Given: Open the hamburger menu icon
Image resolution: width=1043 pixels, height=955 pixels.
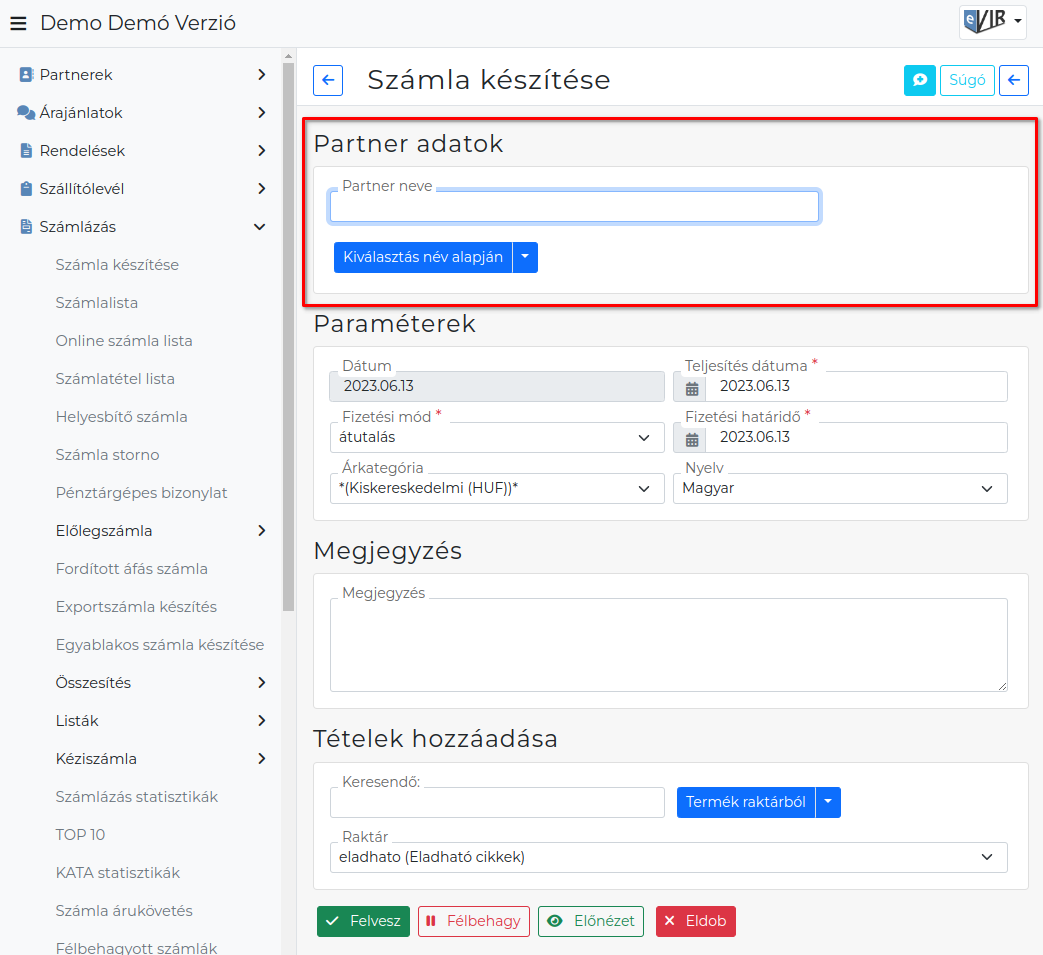Looking at the screenshot, I should 19,23.
